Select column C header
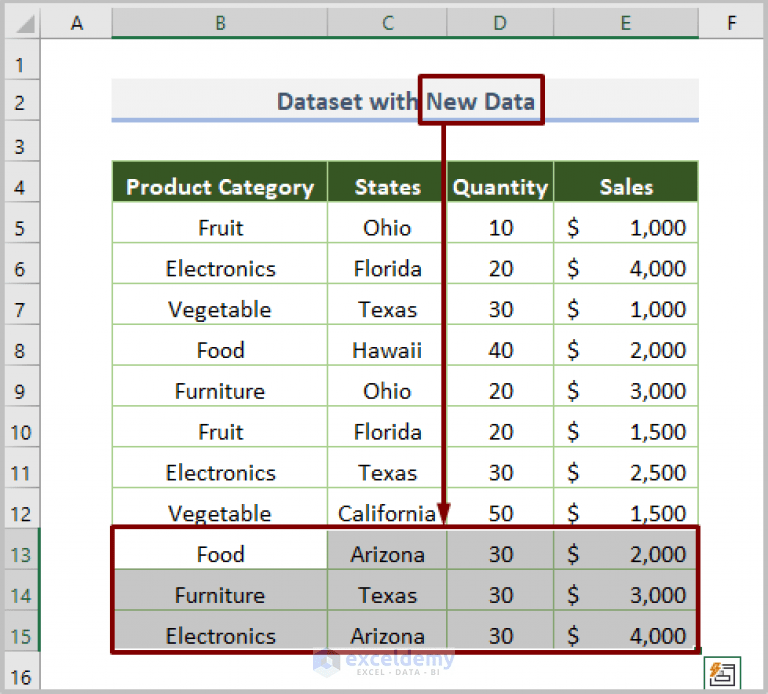 tap(387, 23)
